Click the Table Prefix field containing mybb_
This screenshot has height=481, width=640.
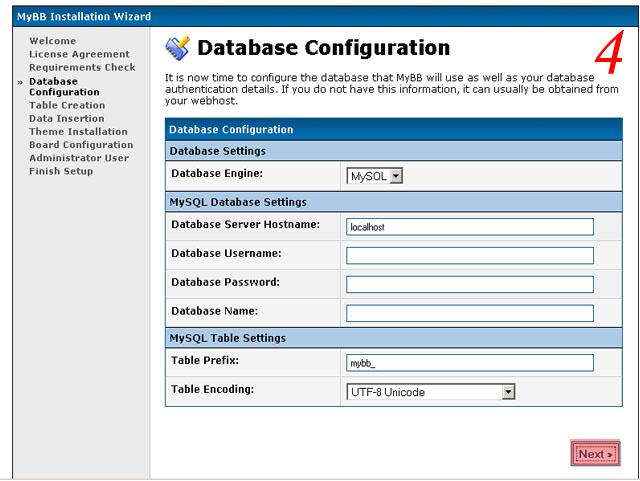pyautogui.click(x=470, y=363)
